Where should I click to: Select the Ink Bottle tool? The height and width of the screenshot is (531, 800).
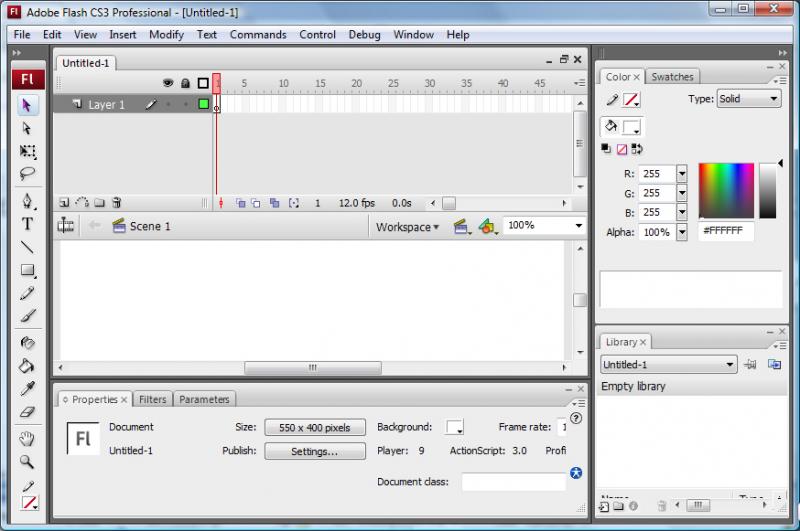click(x=27, y=343)
